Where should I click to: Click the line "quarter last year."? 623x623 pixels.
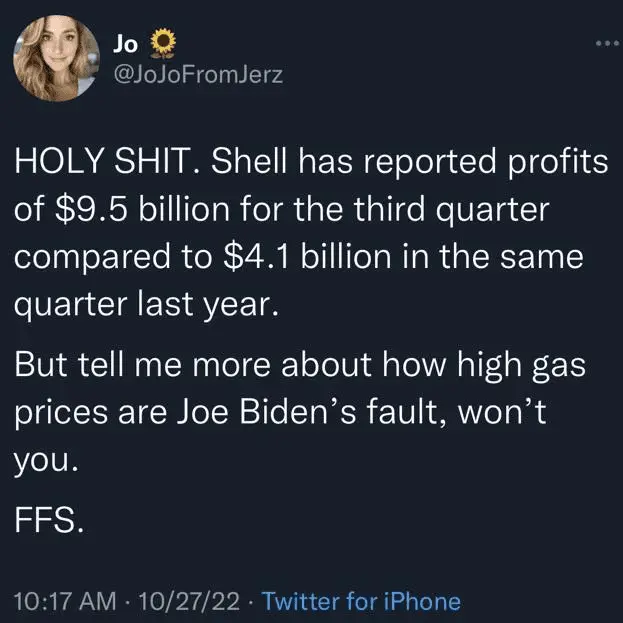point(143,304)
